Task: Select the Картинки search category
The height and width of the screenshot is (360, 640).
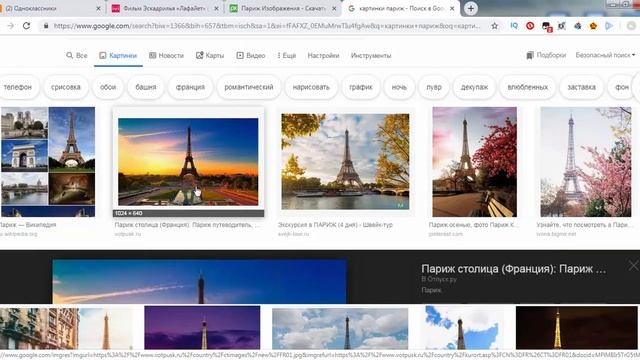Action: coord(118,55)
